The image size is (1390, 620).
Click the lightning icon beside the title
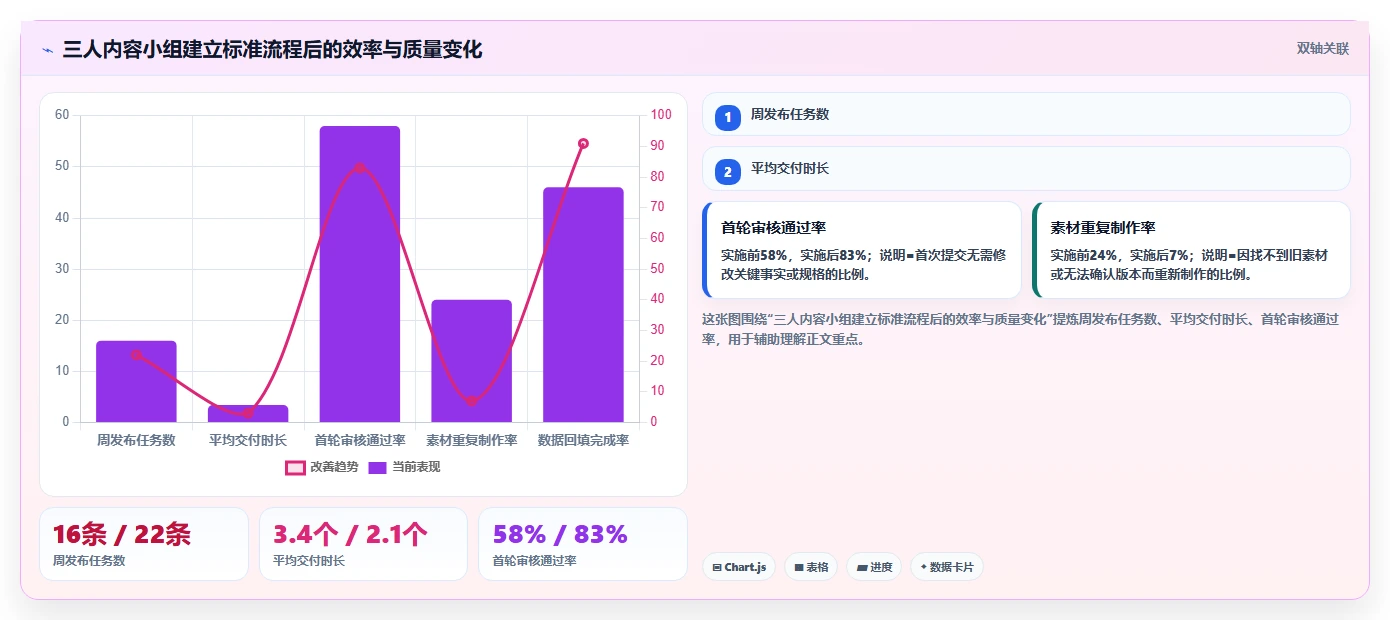coord(47,50)
